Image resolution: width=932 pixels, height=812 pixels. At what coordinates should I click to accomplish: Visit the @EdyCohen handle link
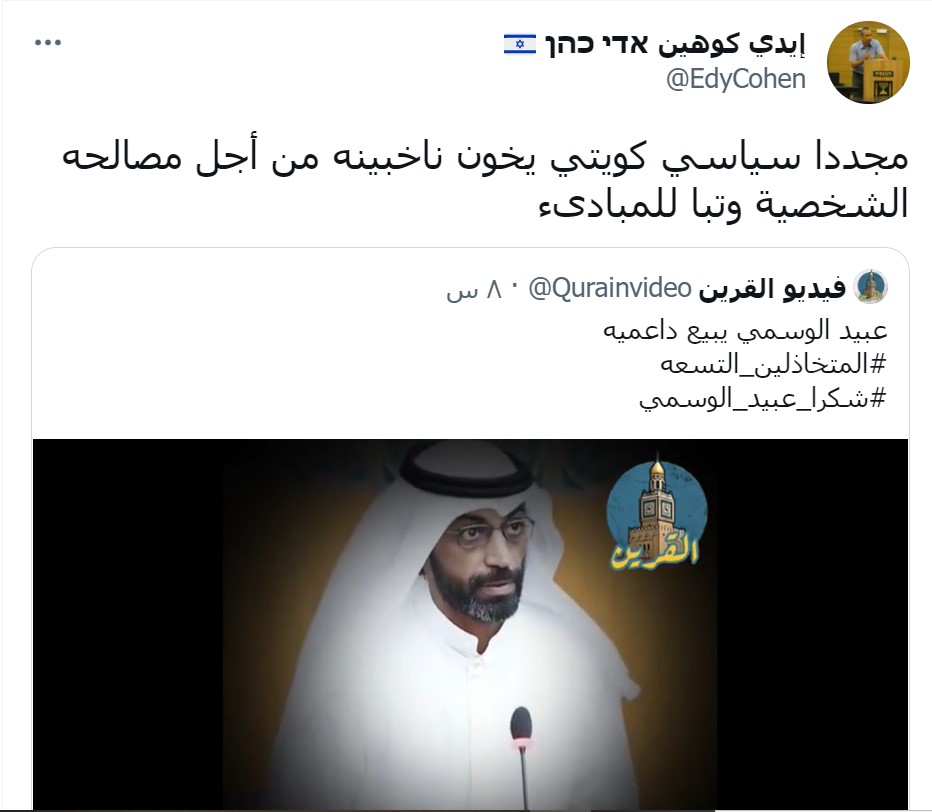pos(736,79)
